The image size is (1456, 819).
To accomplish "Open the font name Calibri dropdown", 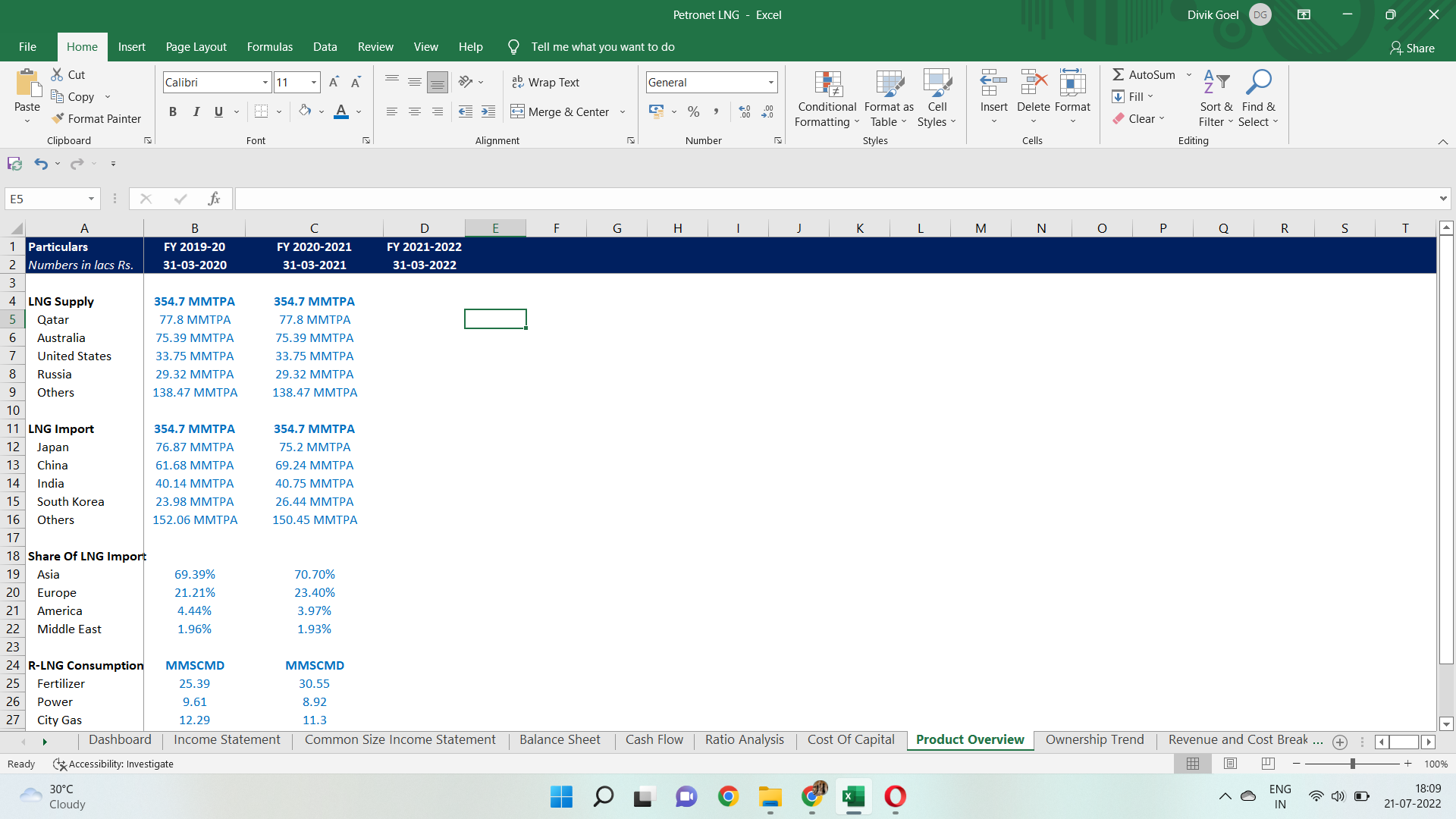I will 265,82.
